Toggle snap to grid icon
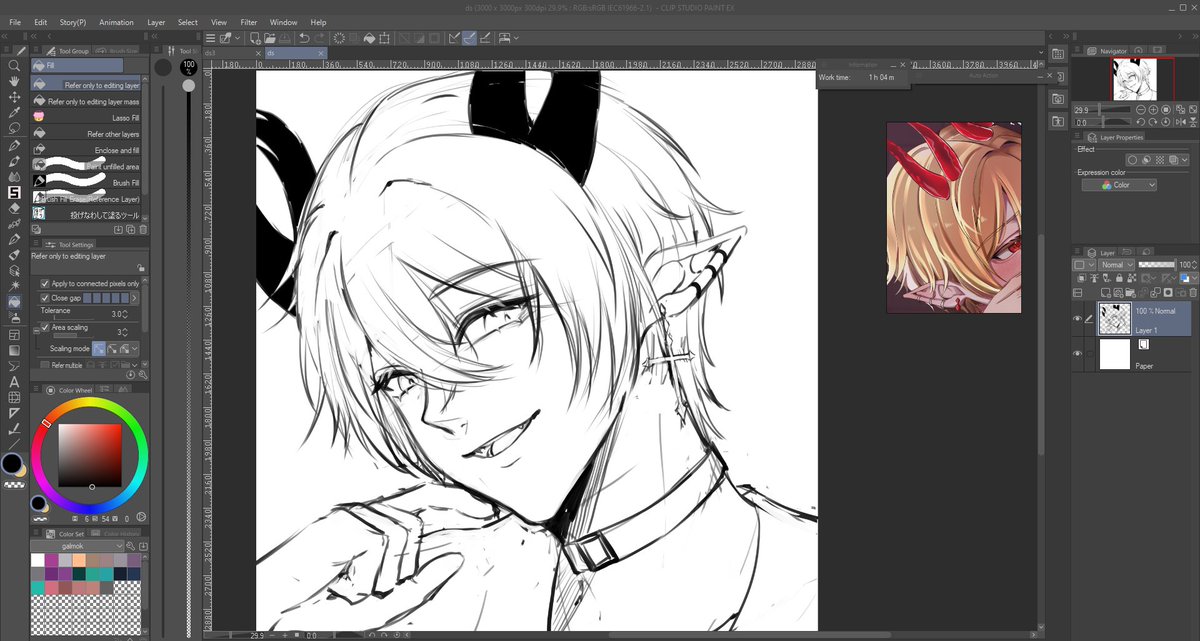This screenshot has height=641, width=1200. click(485, 38)
